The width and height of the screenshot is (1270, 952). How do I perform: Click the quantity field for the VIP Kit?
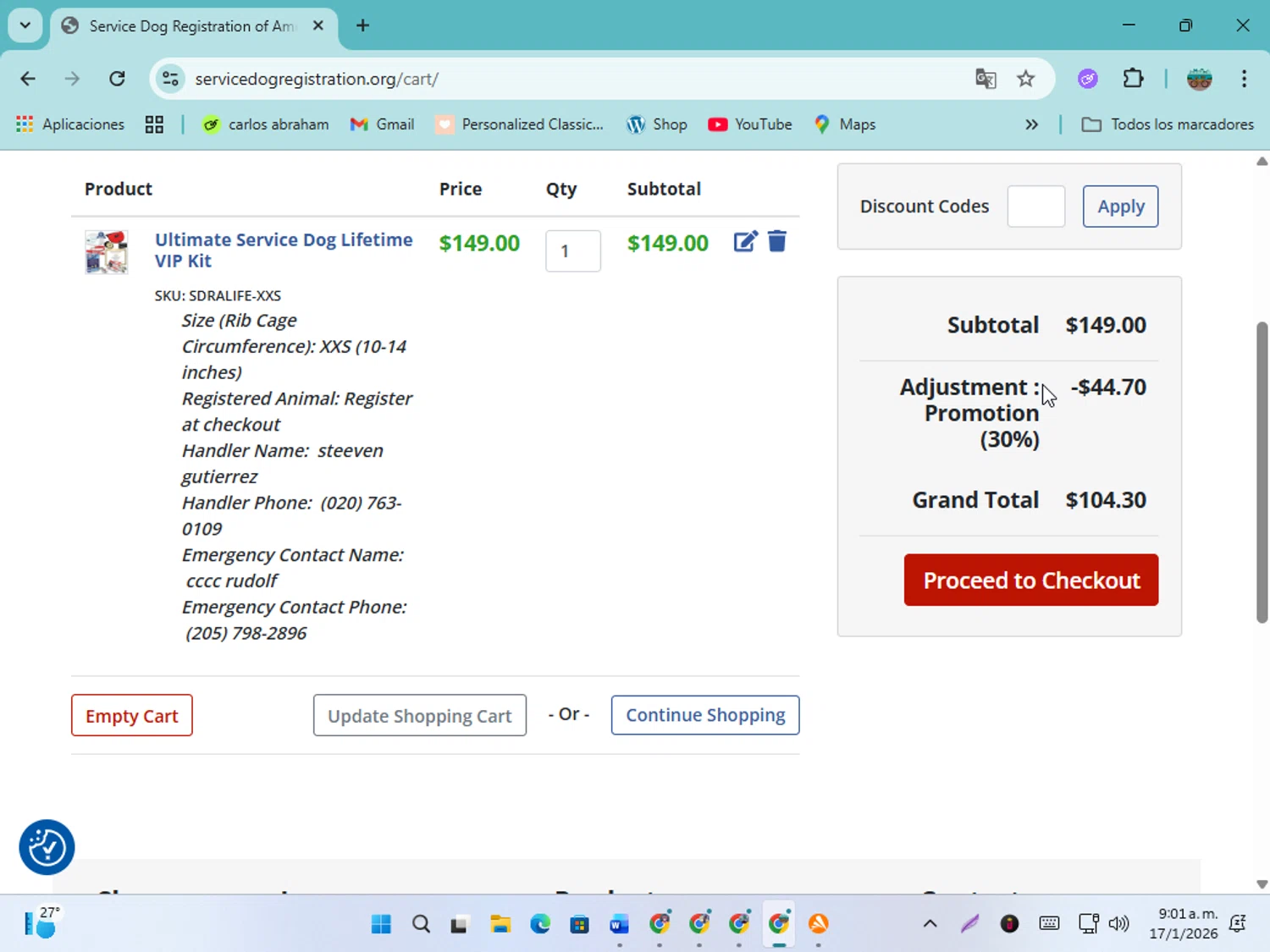pyautogui.click(x=573, y=251)
